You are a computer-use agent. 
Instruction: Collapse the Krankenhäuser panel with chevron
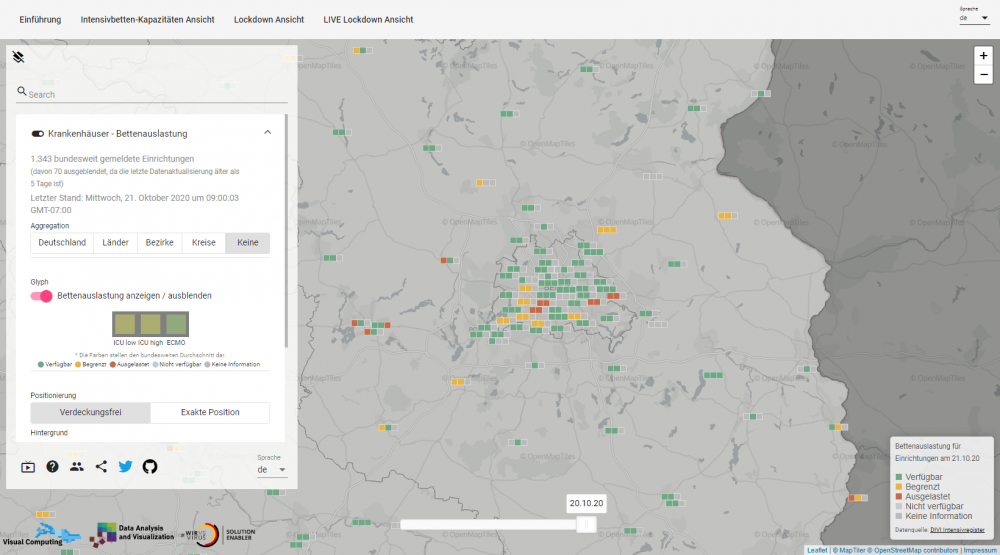coord(267,133)
